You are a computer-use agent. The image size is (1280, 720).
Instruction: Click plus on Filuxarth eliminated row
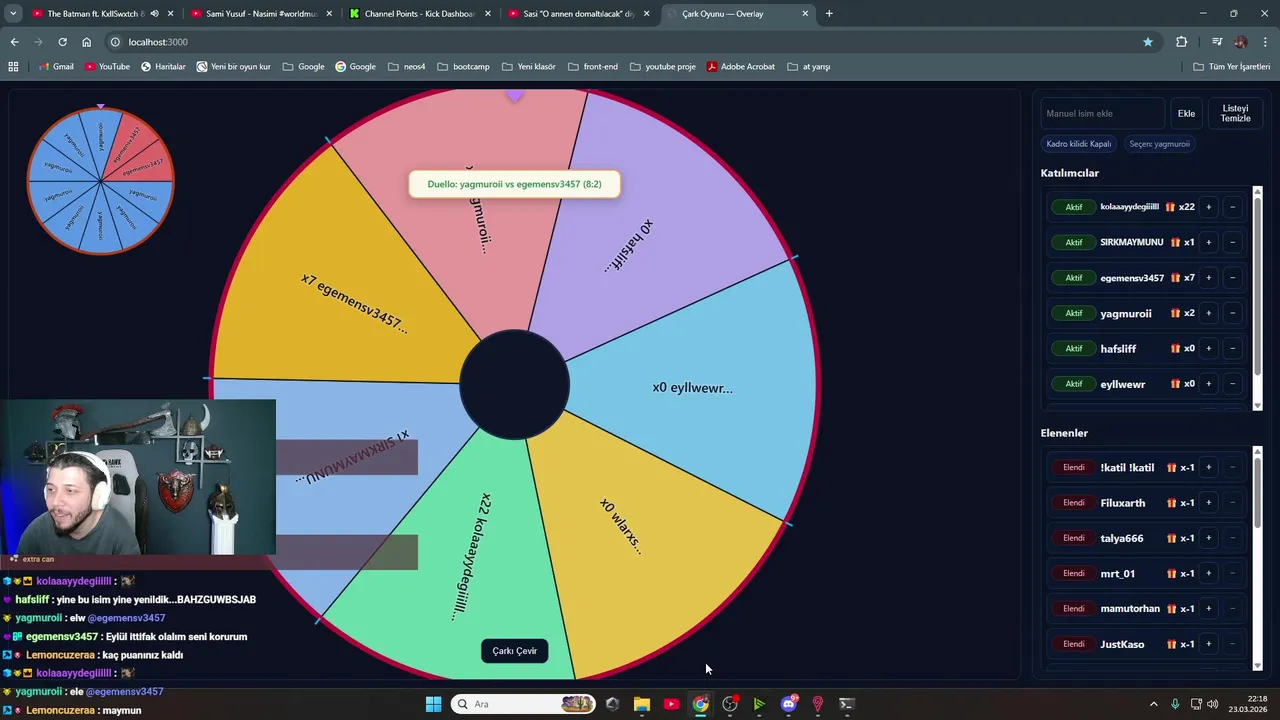pos(1208,503)
